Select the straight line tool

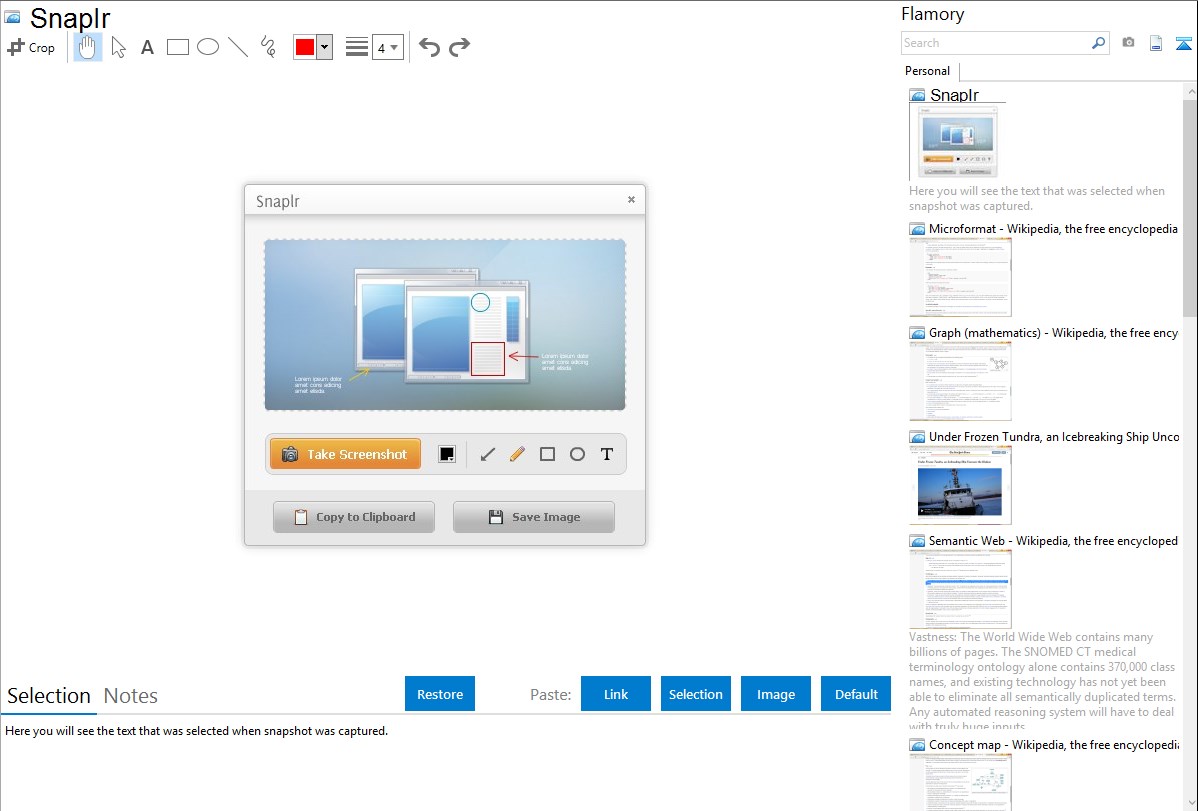[x=238, y=47]
